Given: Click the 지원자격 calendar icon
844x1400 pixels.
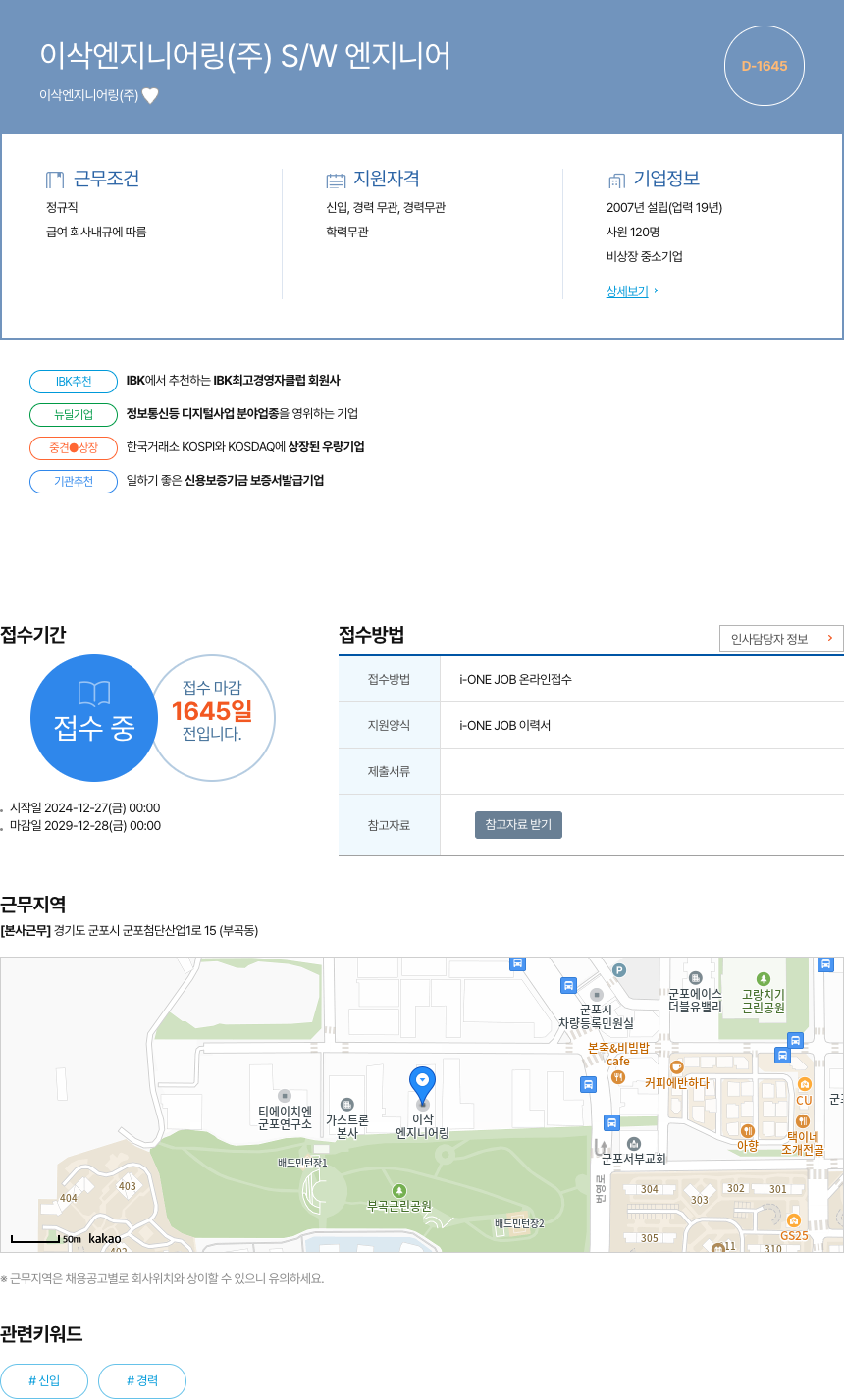Looking at the screenshot, I should click(x=336, y=180).
